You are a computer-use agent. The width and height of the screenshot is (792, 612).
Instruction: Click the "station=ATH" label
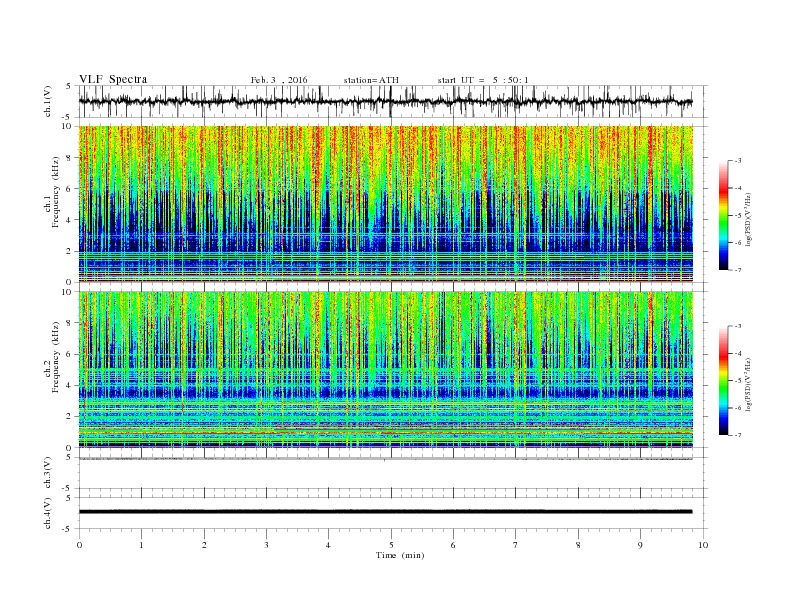click(x=371, y=80)
